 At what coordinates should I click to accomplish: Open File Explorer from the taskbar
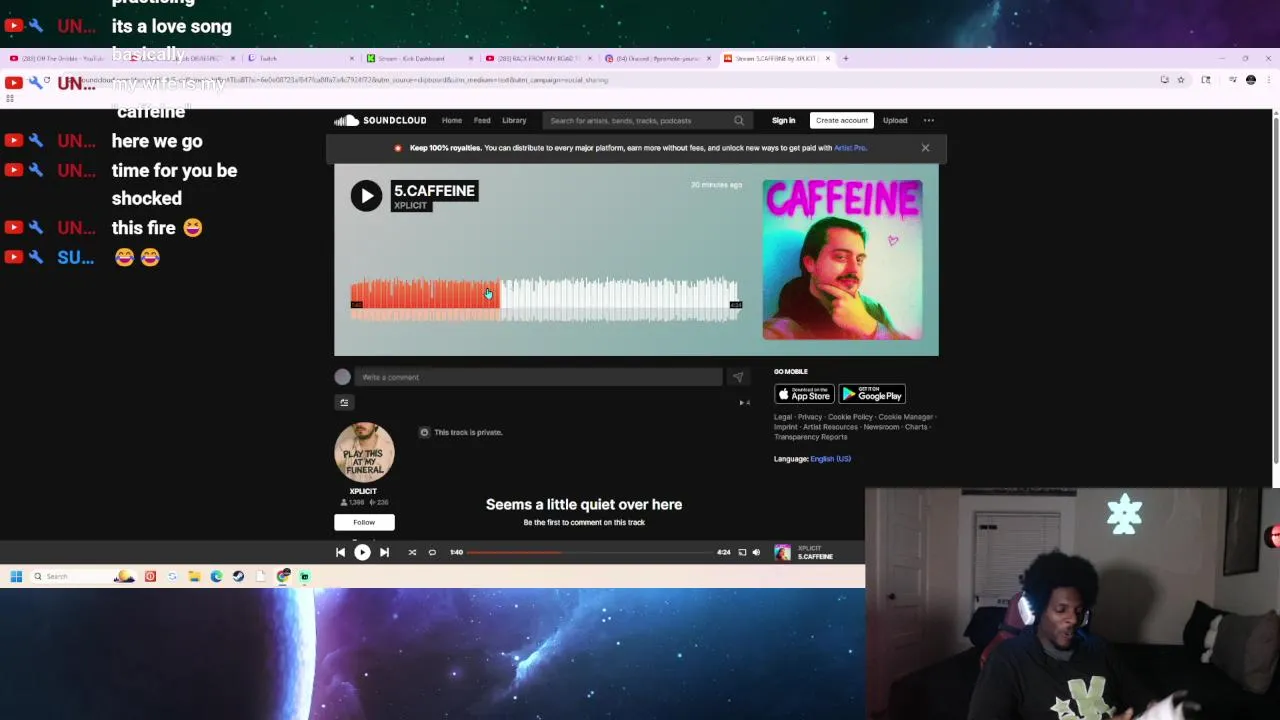(194, 576)
